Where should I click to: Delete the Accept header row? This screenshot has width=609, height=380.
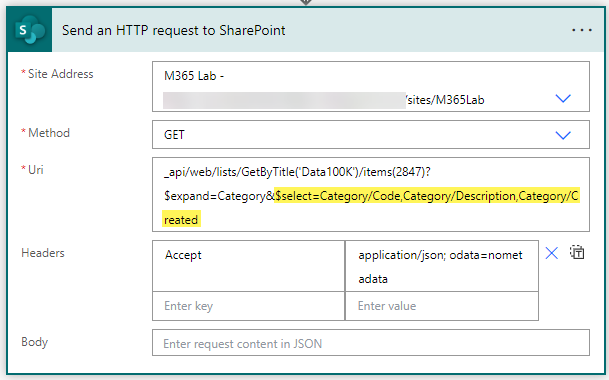click(x=552, y=253)
